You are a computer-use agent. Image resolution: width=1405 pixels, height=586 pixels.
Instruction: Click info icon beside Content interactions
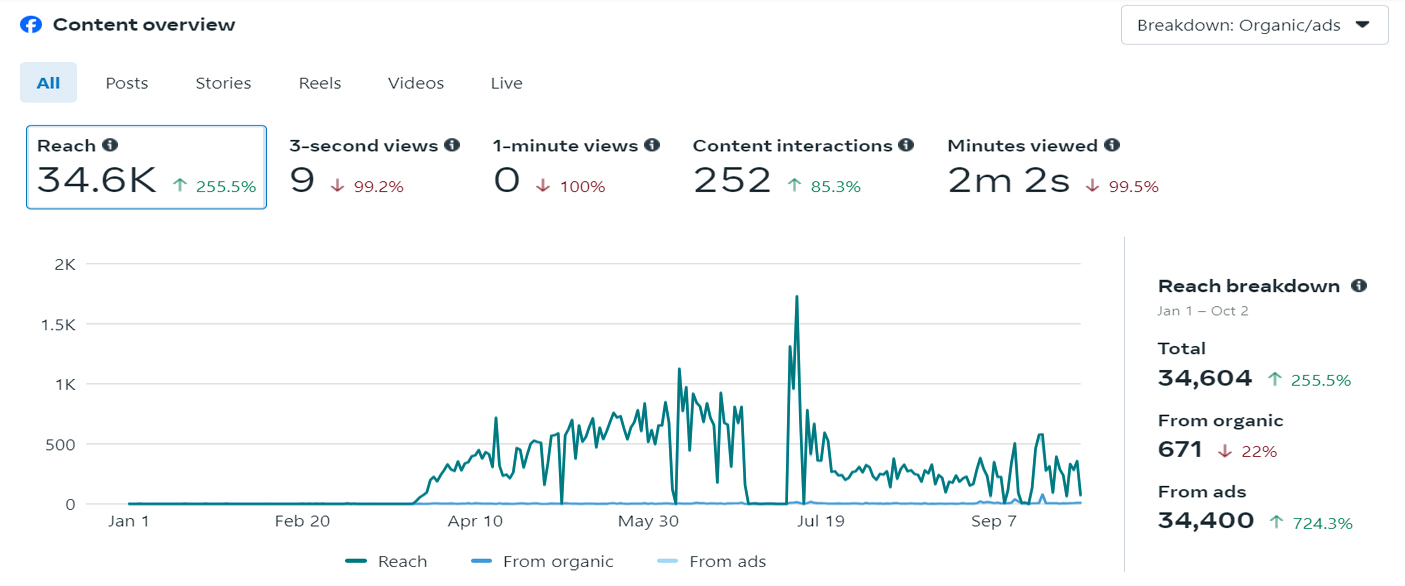tap(906, 145)
